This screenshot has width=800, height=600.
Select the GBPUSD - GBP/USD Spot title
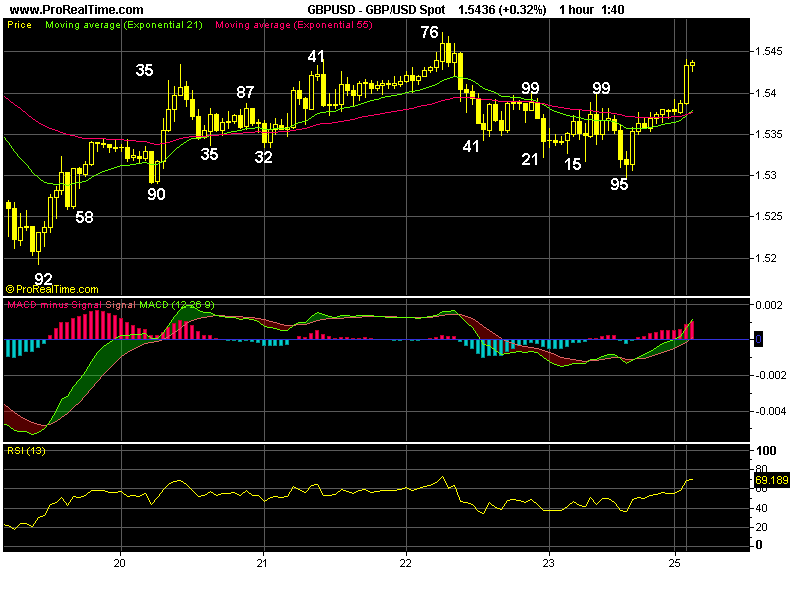point(376,10)
